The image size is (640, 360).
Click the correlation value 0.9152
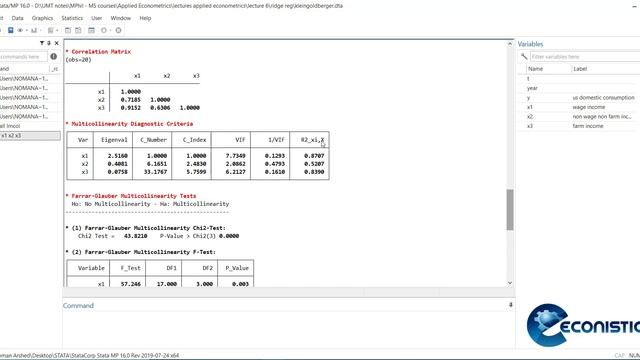pyautogui.click(x=131, y=108)
